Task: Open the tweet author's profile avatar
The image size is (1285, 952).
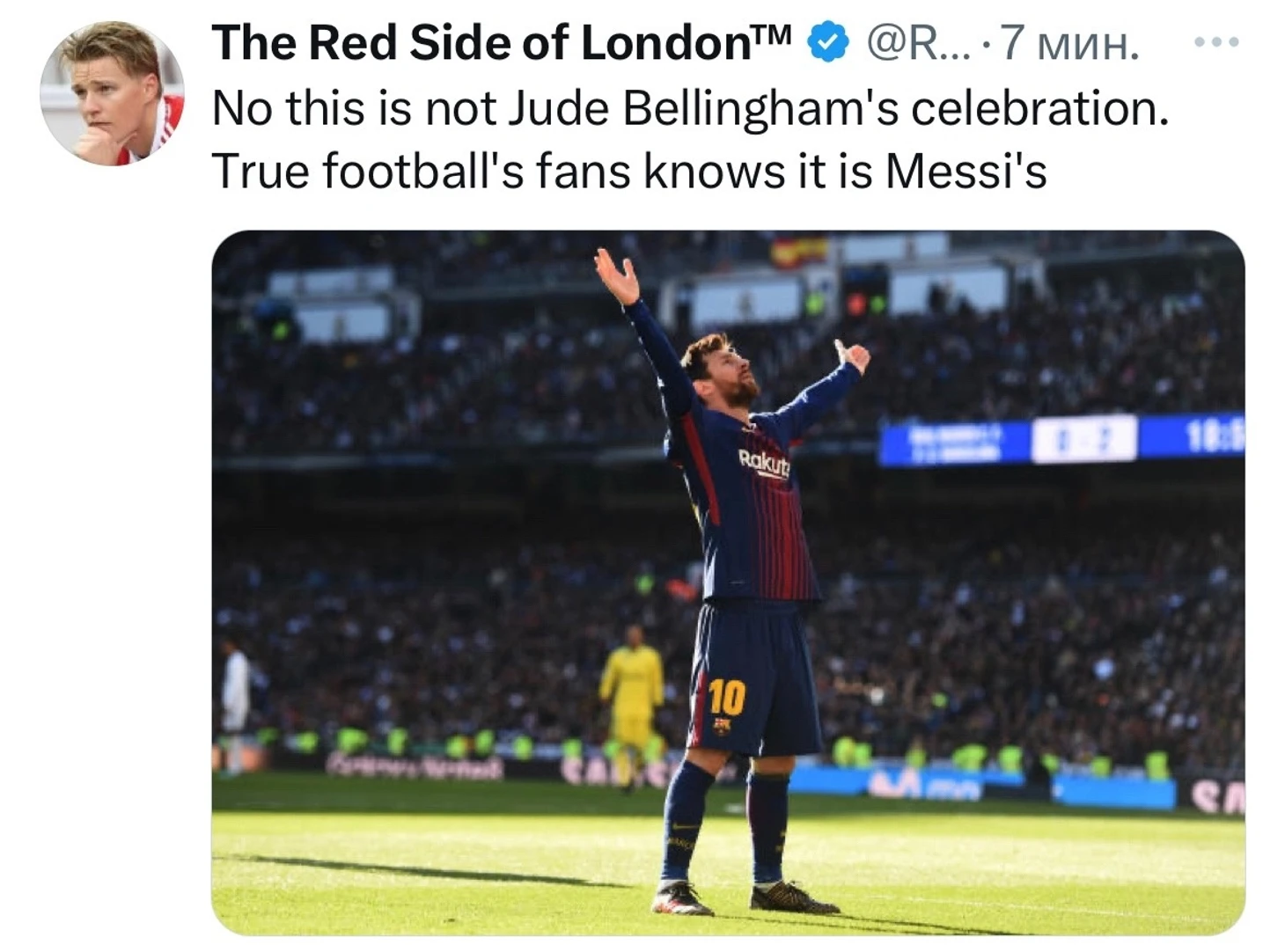Action: pos(112,93)
